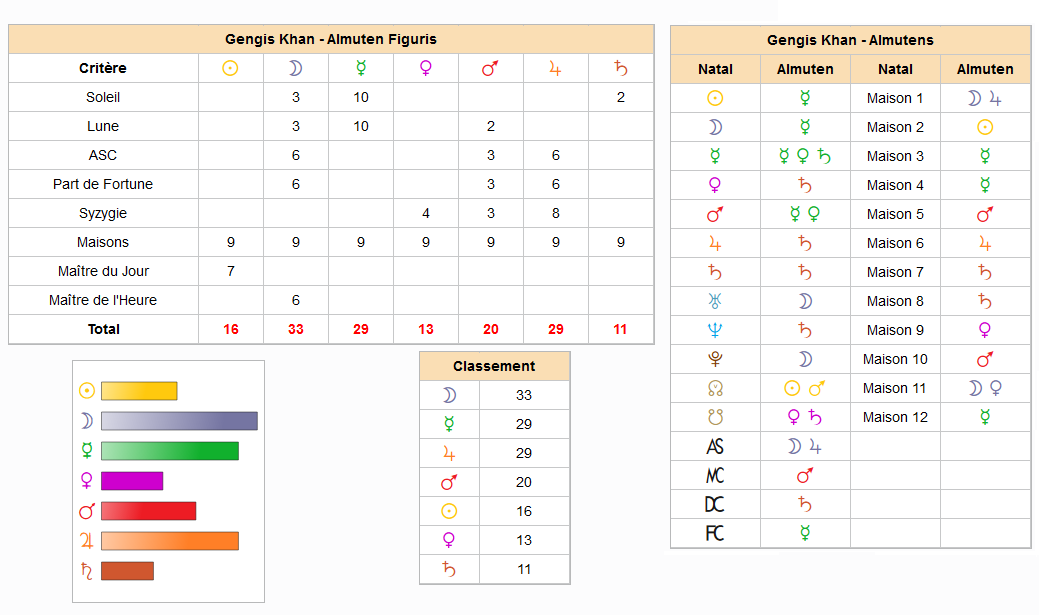This screenshot has width=1039, height=615.
Task: Click the 'Maisons' row label
Action: (x=103, y=243)
